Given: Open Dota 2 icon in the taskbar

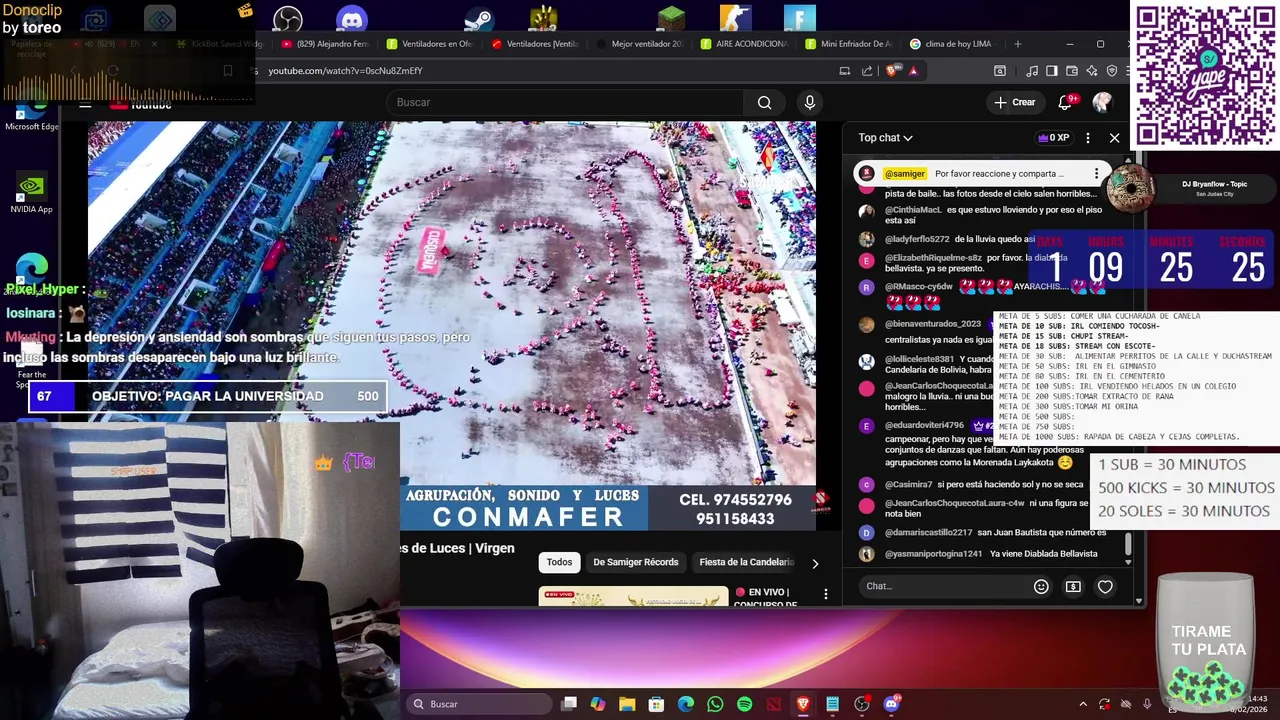Looking at the screenshot, I should 774,704.
